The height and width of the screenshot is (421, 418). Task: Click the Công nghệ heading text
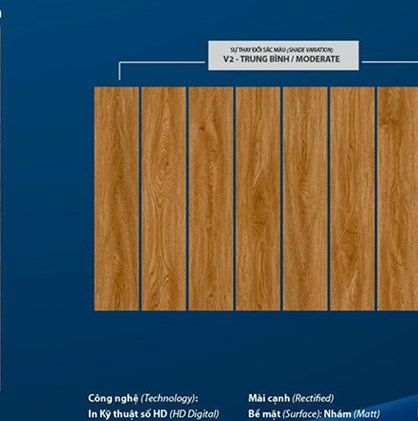(x=113, y=398)
